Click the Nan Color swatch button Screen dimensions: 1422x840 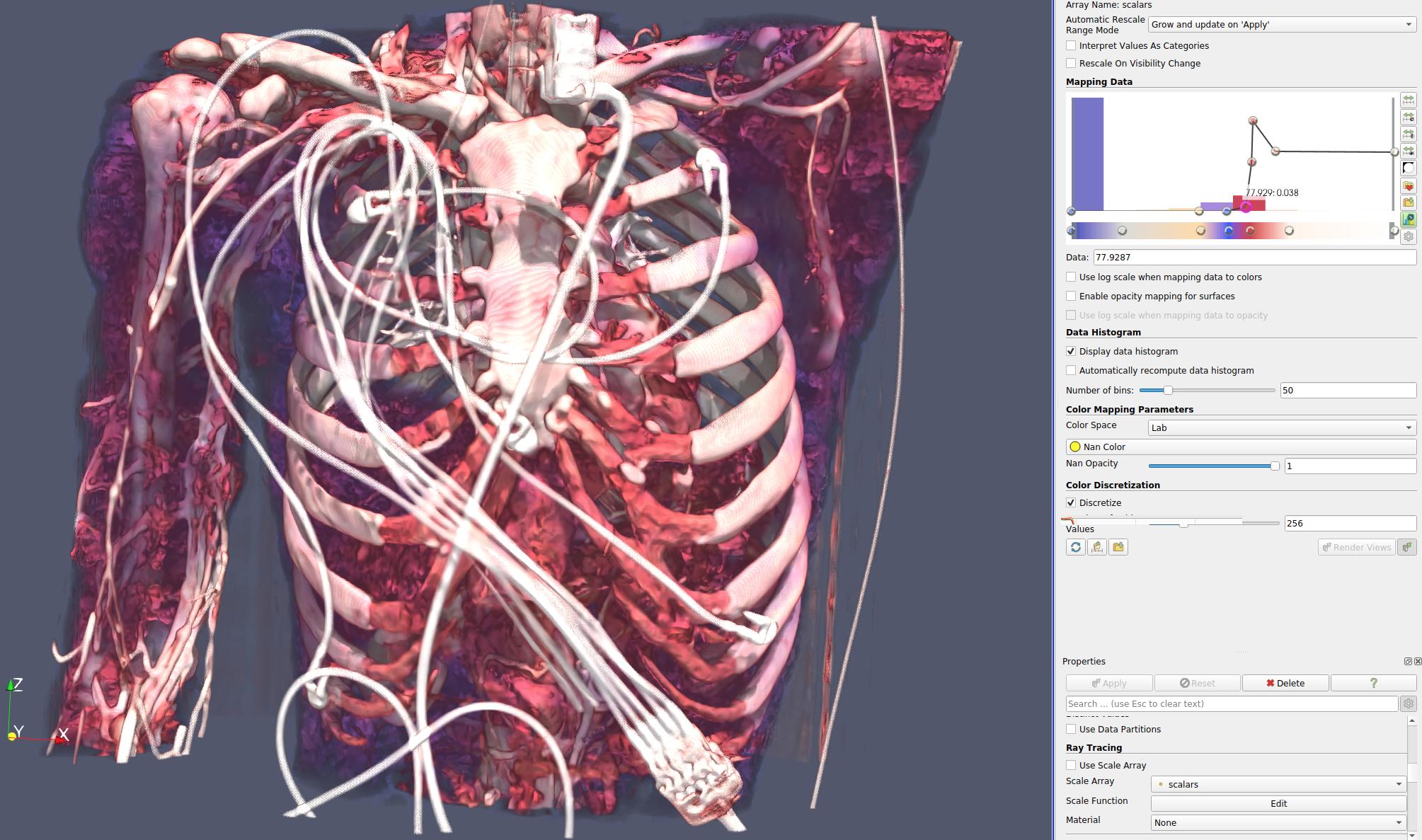(1240, 447)
